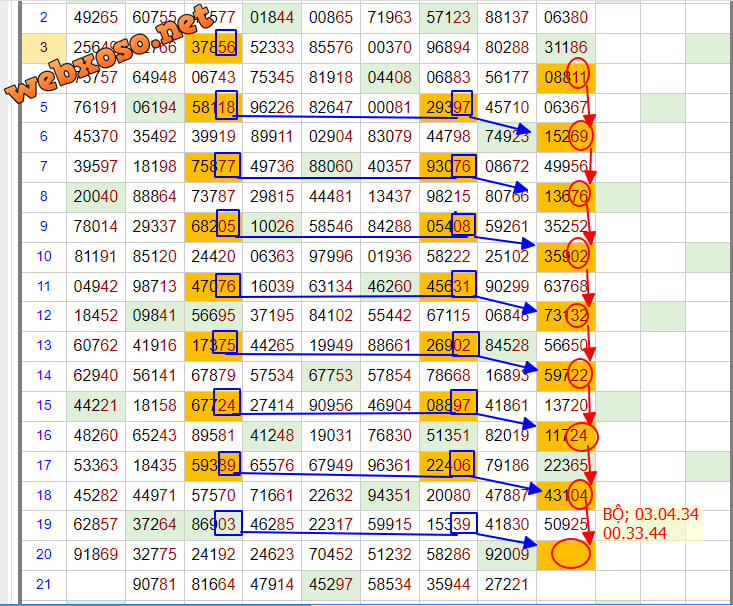
Task: Select cell containing 52333
Action: coord(272,47)
